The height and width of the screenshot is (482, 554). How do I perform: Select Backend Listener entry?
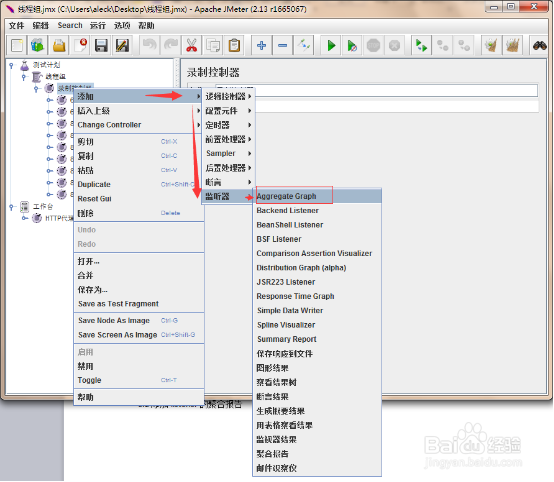[x=317, y=210]
